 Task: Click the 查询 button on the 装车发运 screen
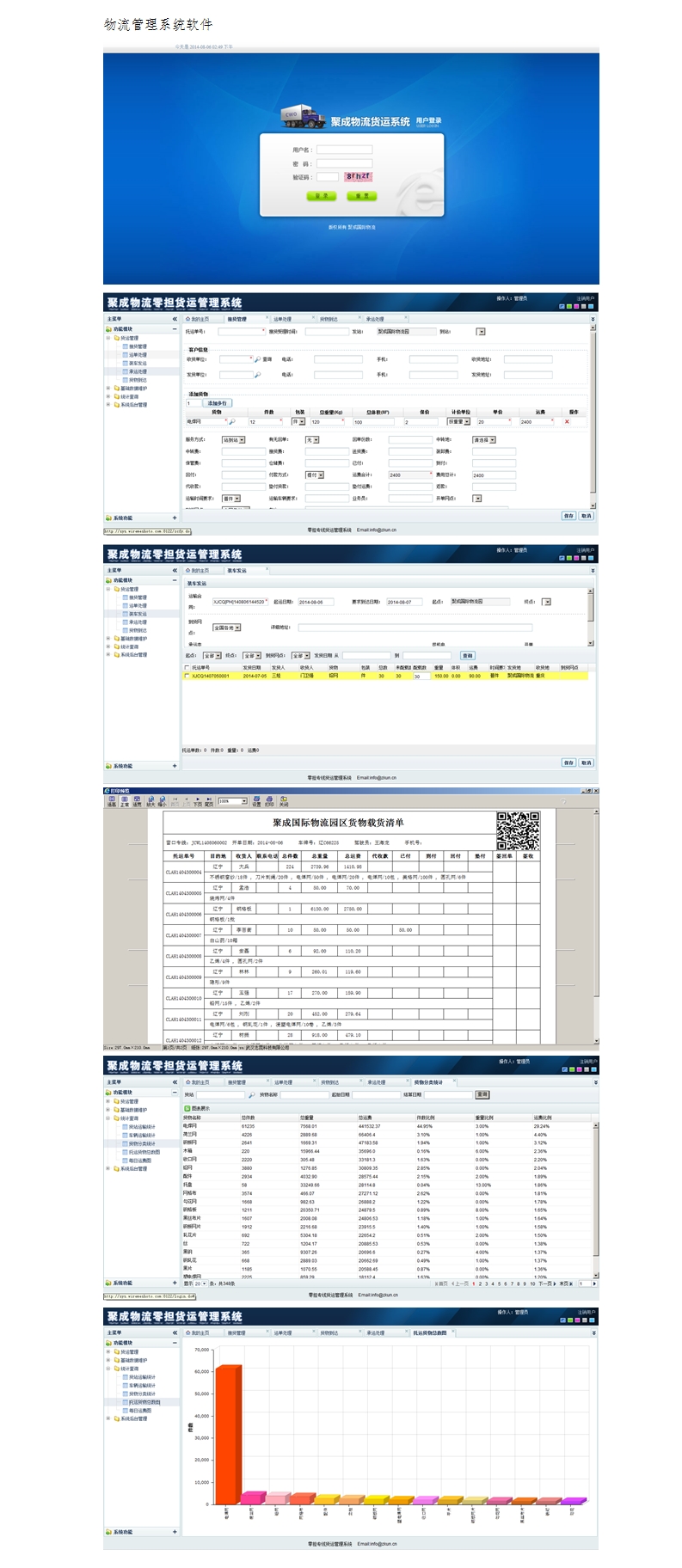pyautogui.click(x=467, y=656)
